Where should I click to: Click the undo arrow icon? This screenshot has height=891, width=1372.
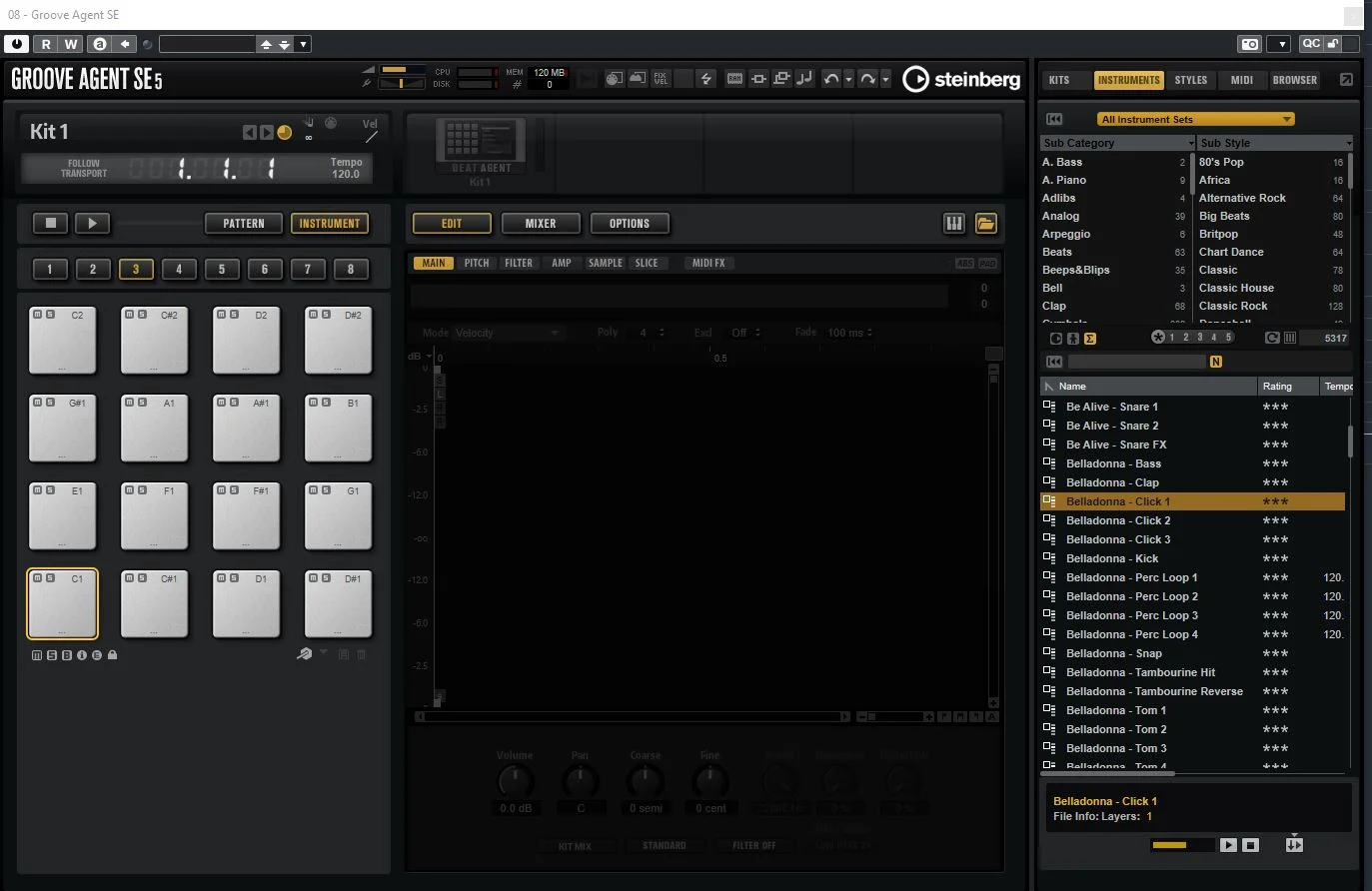[x=831, y=79]
